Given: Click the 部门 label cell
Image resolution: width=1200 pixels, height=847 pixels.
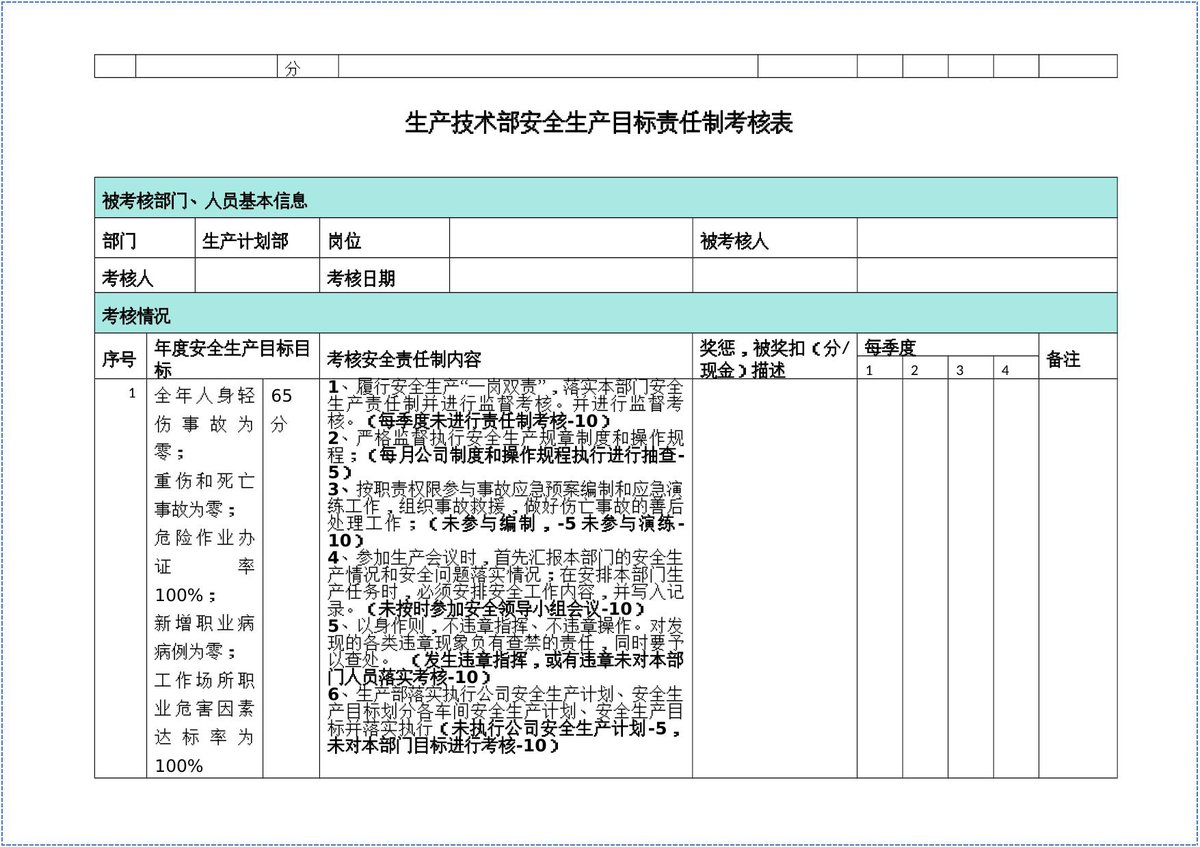Looking at the screenshot, I should 145,239.
